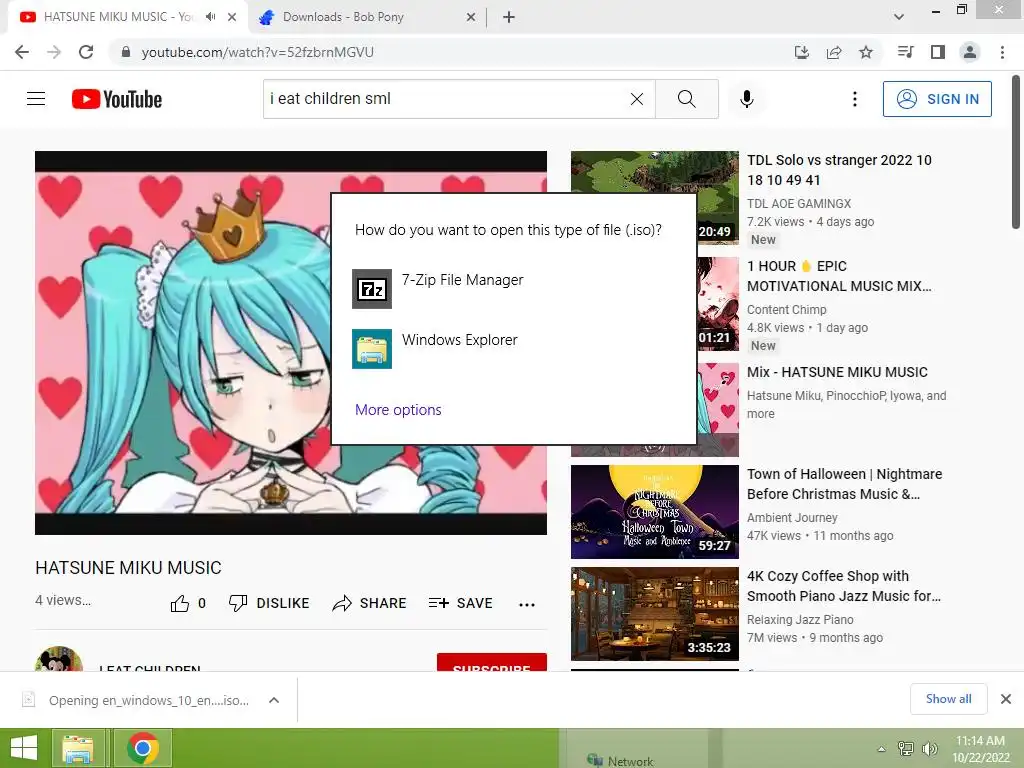Show hidden tray icons arrow
This screenshot has height=768, width=1024.
pyautogui.click(x=881, y=749)
